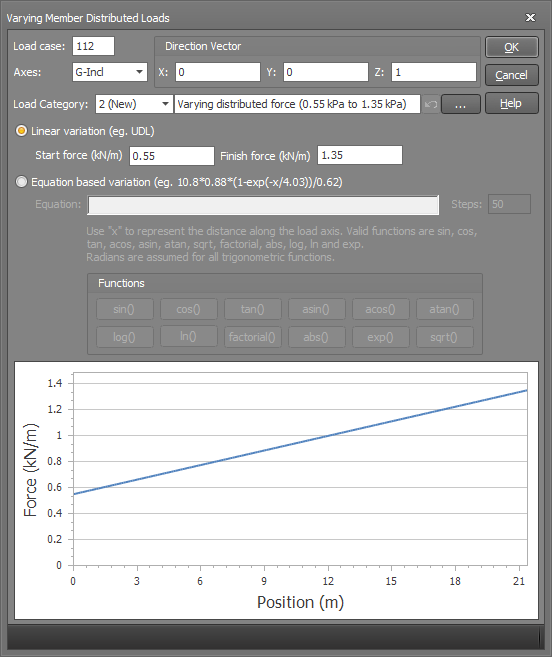552x657 pixels.
Task: Open the ellipsis browse button for load category
Action: (461, 104)
